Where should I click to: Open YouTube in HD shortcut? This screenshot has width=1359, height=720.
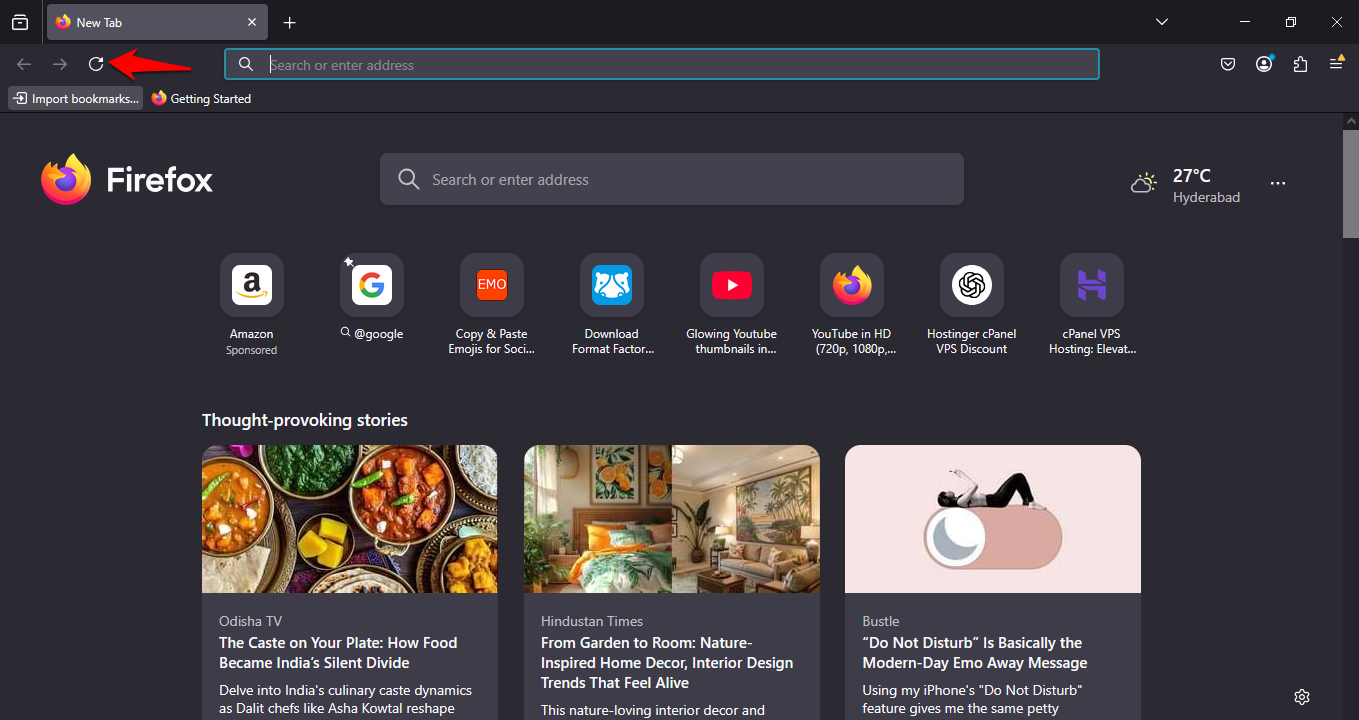tap(852, 305)
